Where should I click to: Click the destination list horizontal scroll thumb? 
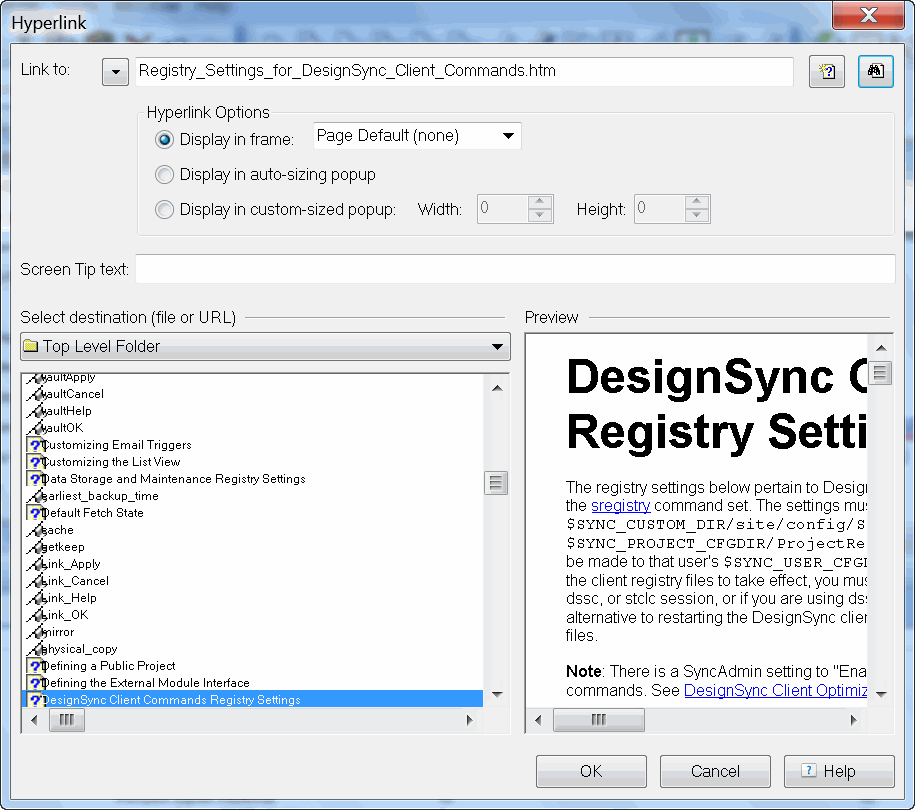[x=67, y=720]
